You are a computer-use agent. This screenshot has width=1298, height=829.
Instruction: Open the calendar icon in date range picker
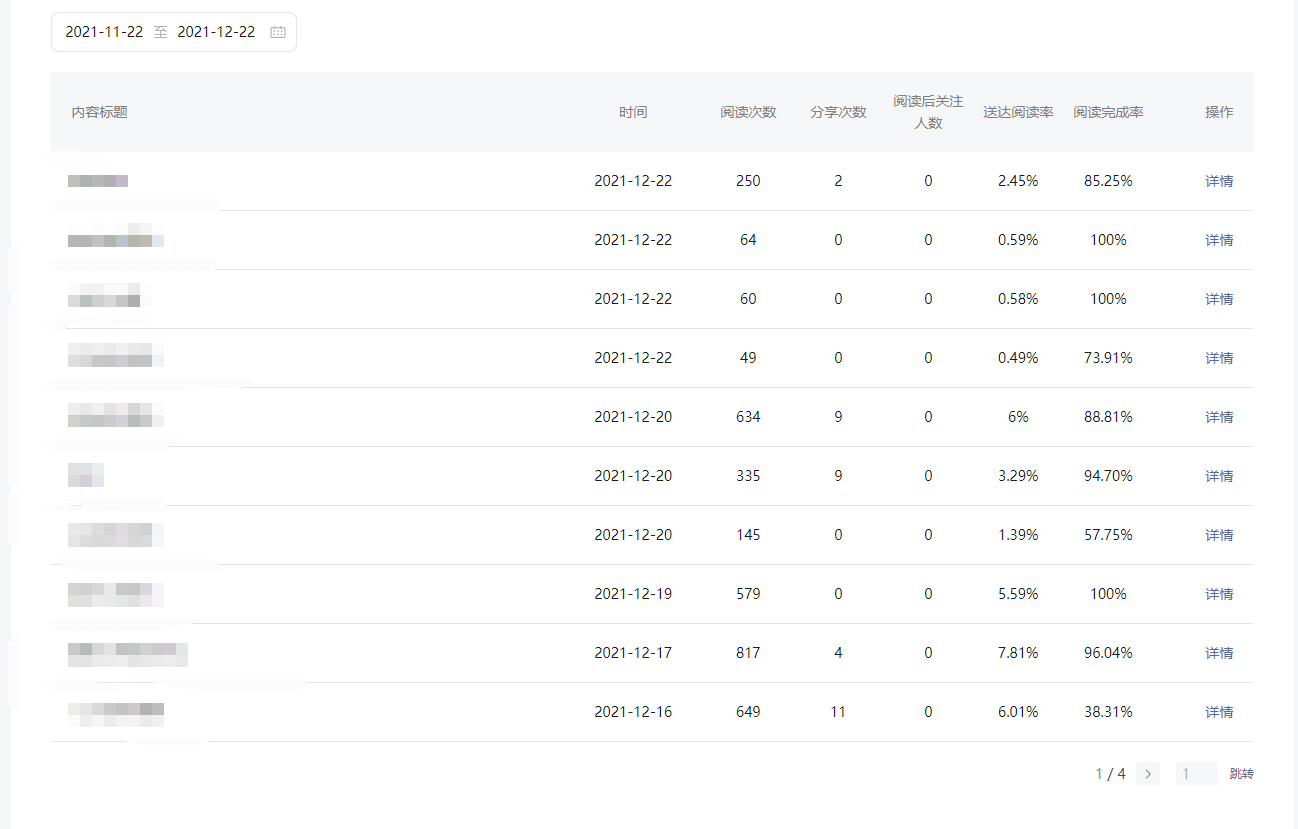(x=278, y=32)
